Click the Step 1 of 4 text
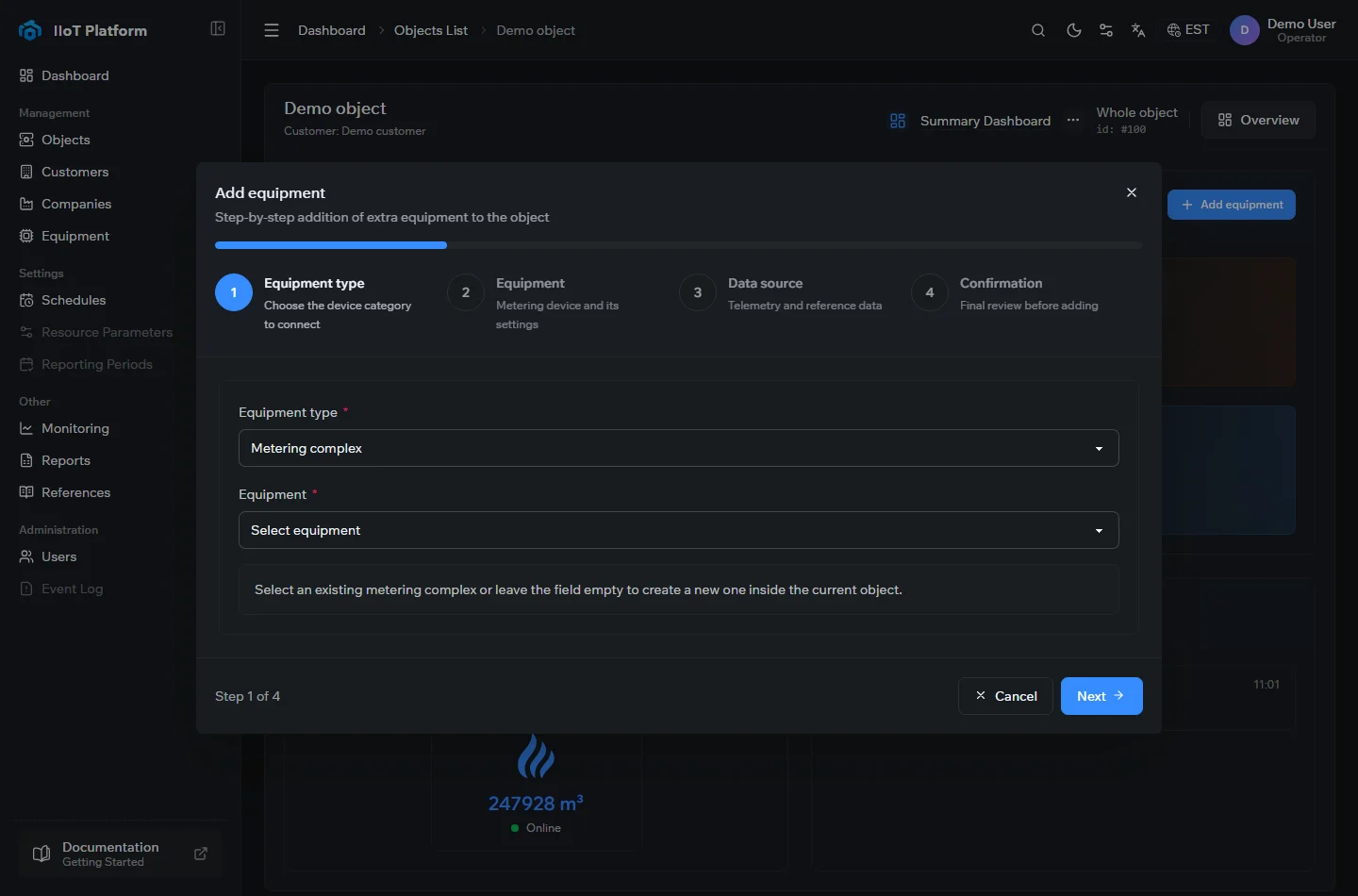1358x896 pixels. click(247, 696)
